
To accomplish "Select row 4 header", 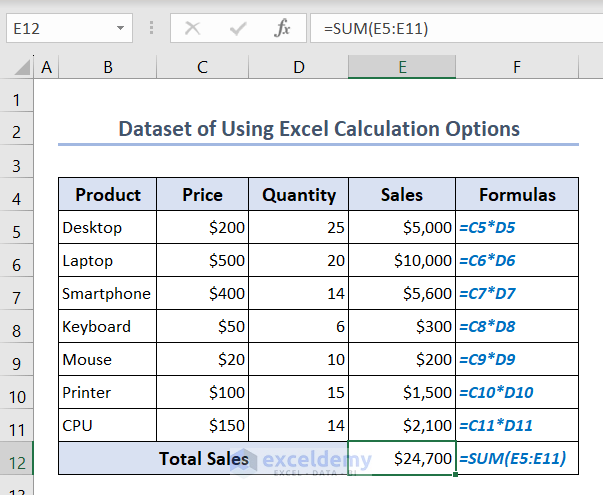I will click(x=17, y=195).
